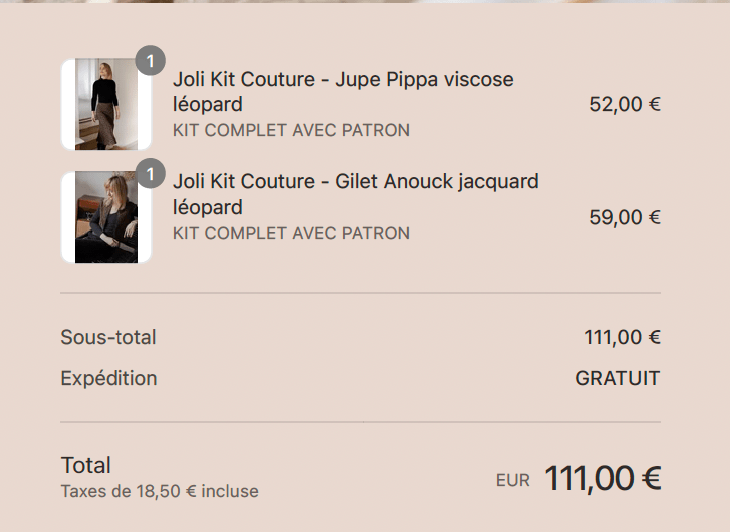The width and height of the screenshot is (730, 532).
Task: Click the taxes de 18,50 € note
Action: pyautogui.click(x=159, y=491)
